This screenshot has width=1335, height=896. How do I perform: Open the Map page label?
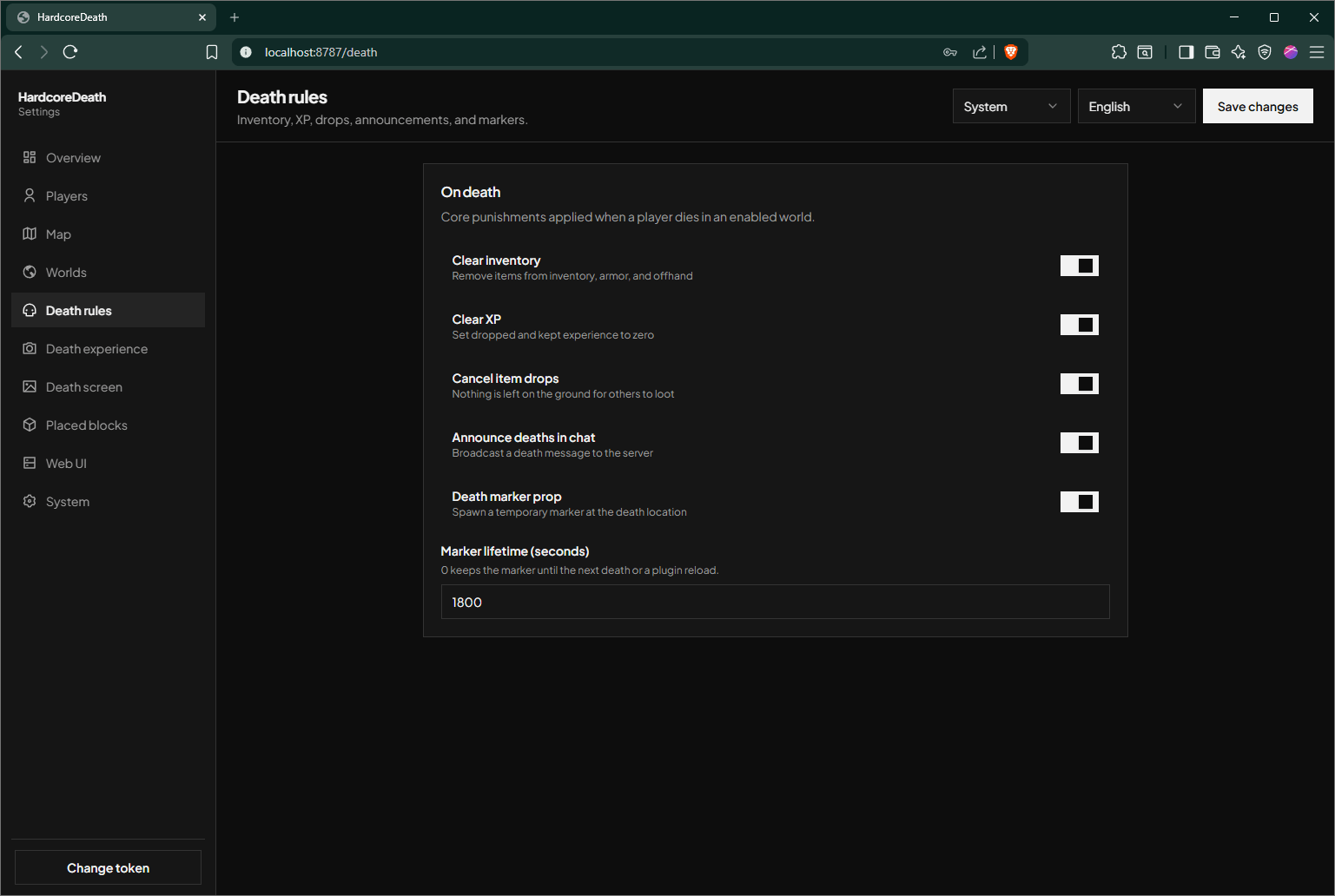click(58, 234)
